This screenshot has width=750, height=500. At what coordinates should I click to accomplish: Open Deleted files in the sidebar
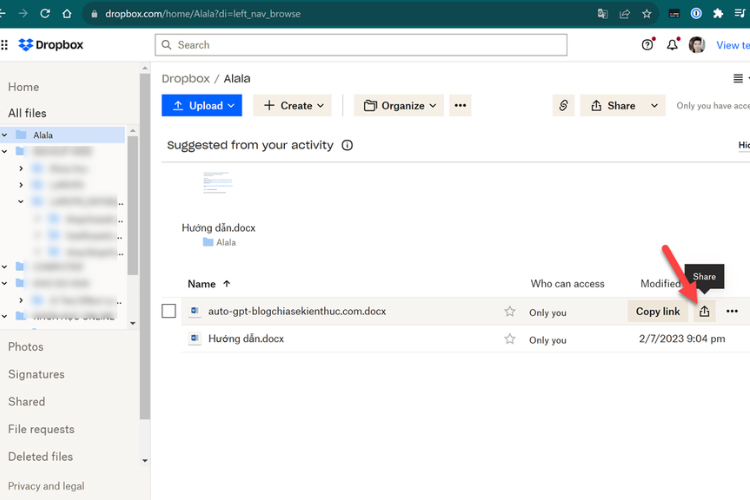[41, 457]
